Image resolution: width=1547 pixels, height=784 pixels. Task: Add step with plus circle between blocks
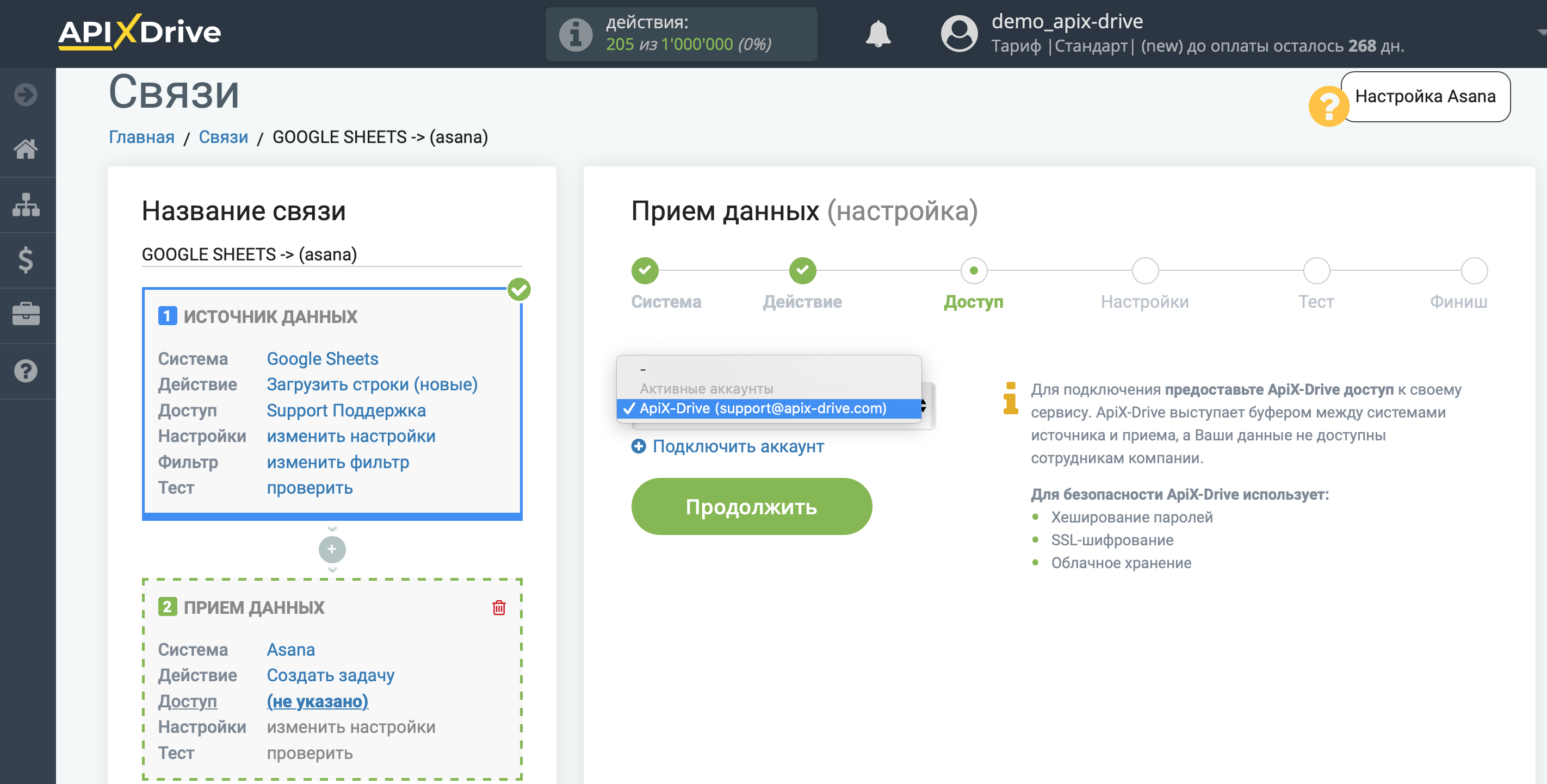[331, 549]
